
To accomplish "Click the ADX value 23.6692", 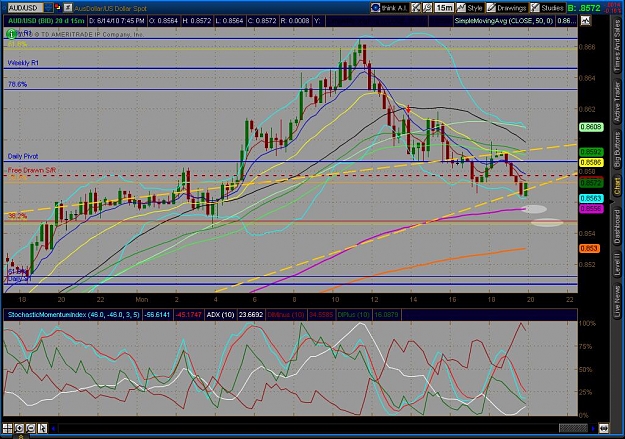I will 251,315.
